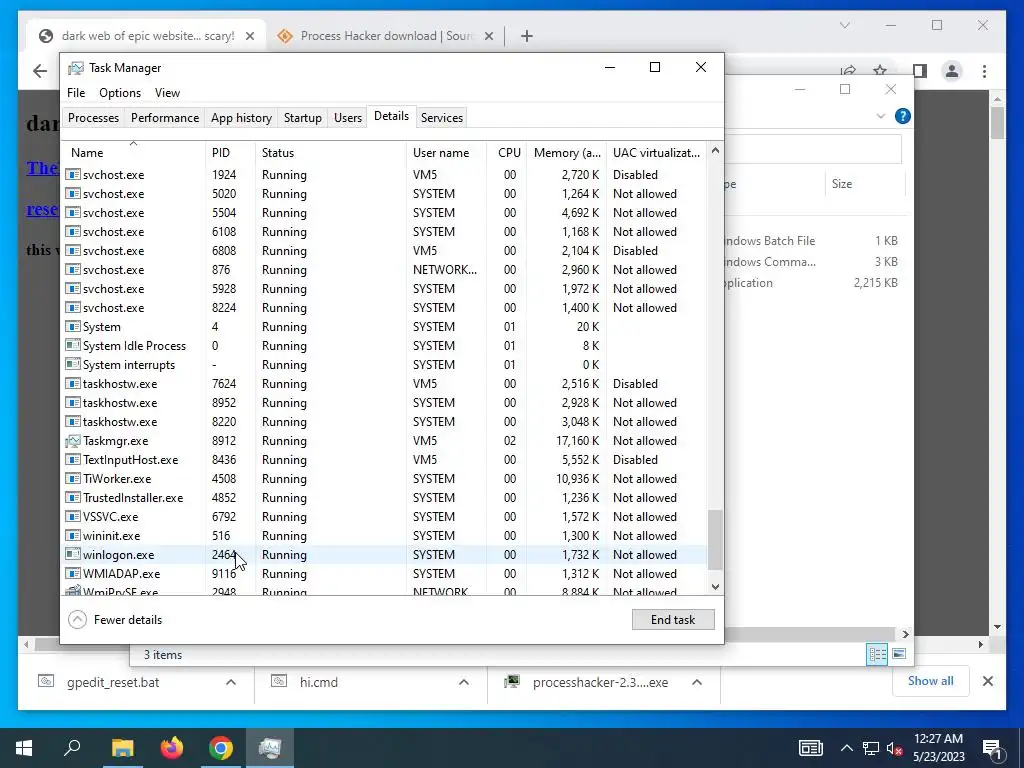
Task: Sort by Name column header
Action: pos(133,153)
